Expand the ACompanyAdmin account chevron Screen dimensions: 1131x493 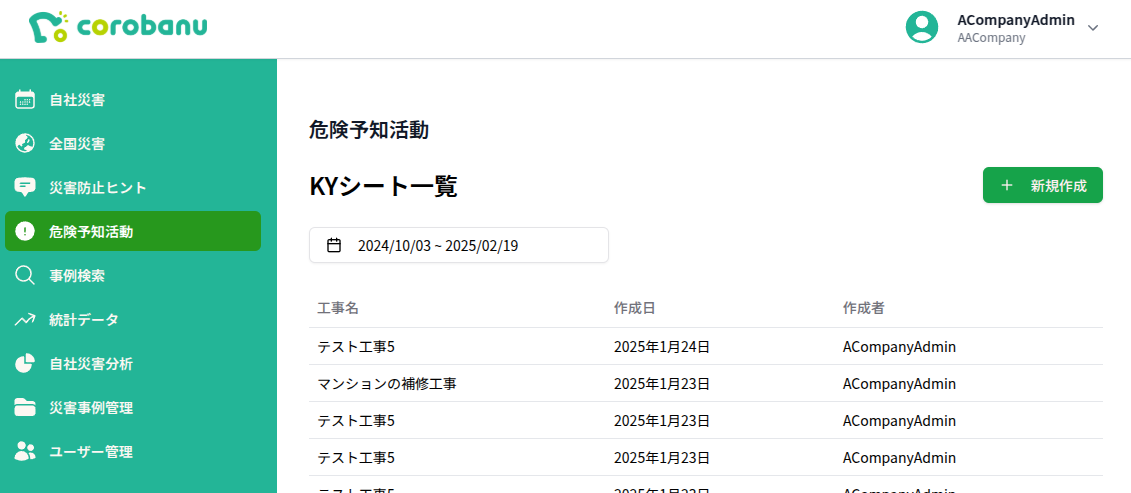click(x=1093, y=28)
